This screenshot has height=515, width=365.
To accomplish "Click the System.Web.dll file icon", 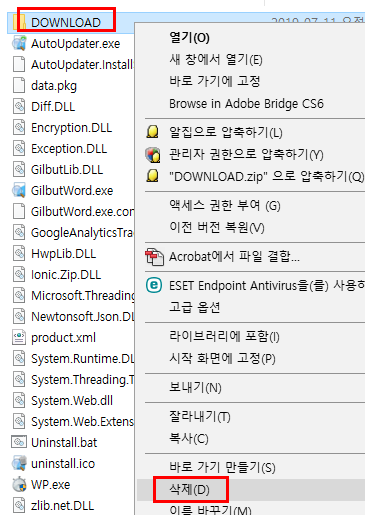I will point(19,401).
